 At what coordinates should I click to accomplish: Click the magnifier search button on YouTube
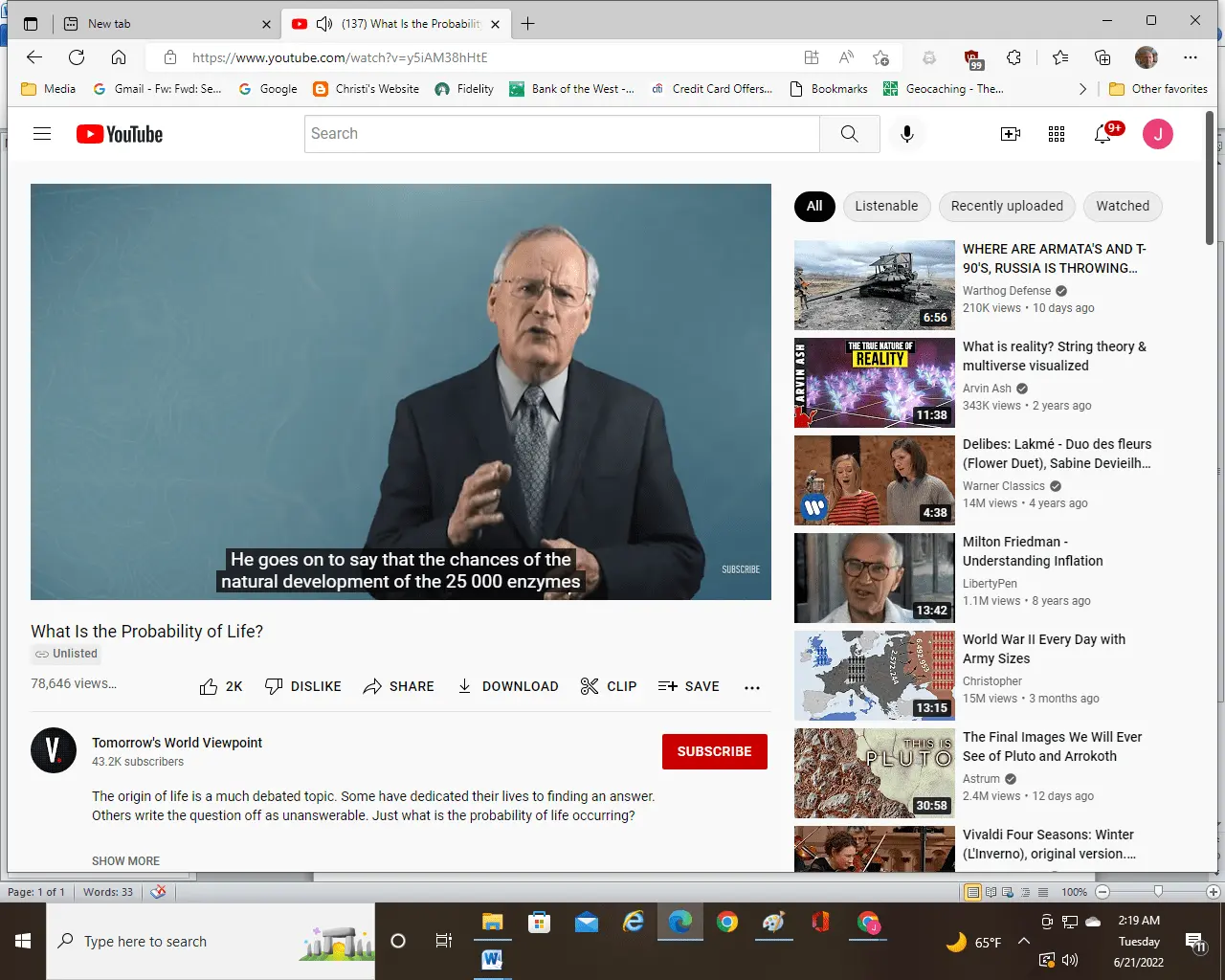(849, 134)
